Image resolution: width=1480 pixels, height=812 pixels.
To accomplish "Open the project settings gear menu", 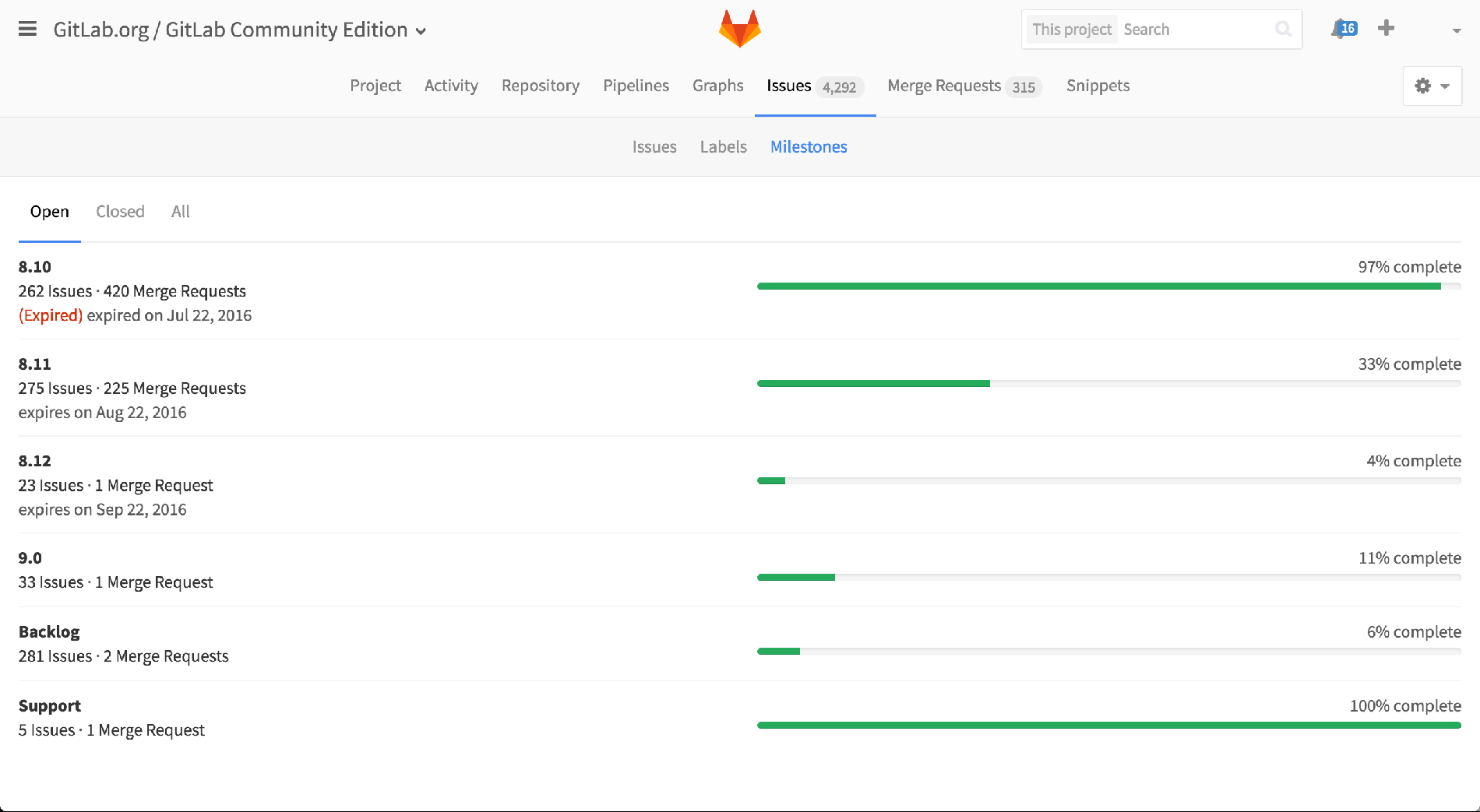I will point(1424,86).
